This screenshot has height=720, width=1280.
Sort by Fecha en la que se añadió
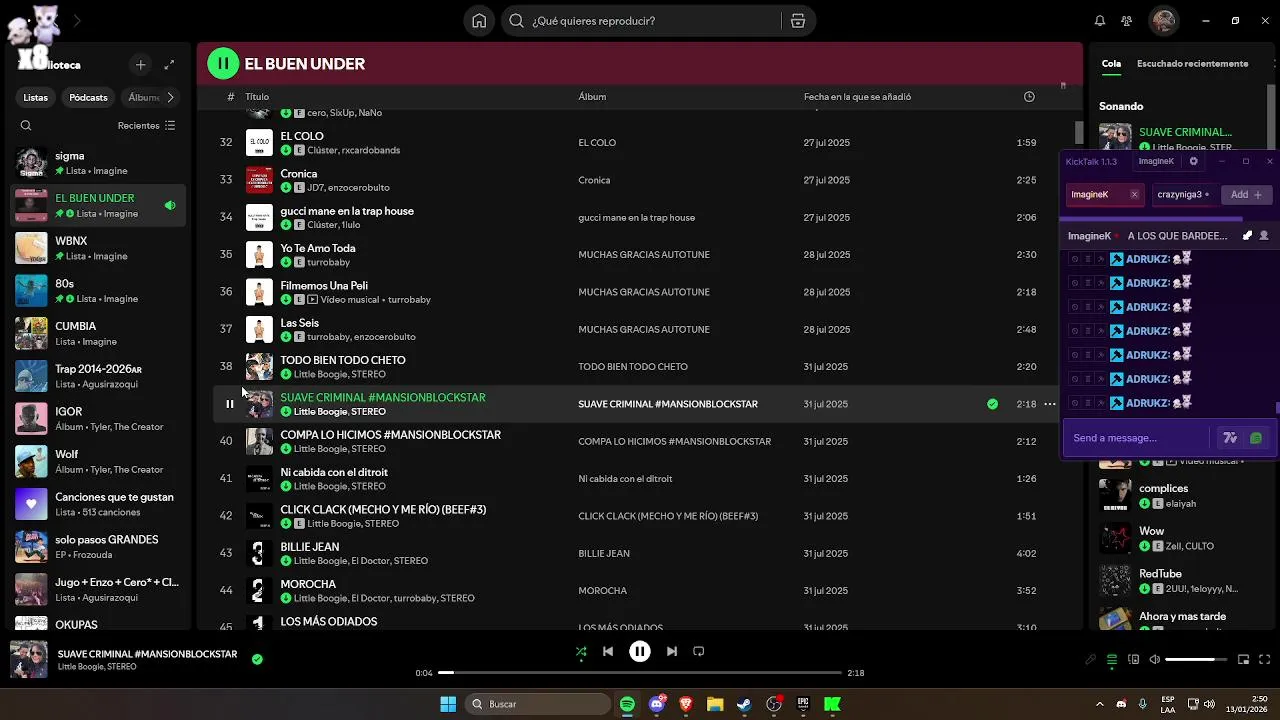[857, 97]
